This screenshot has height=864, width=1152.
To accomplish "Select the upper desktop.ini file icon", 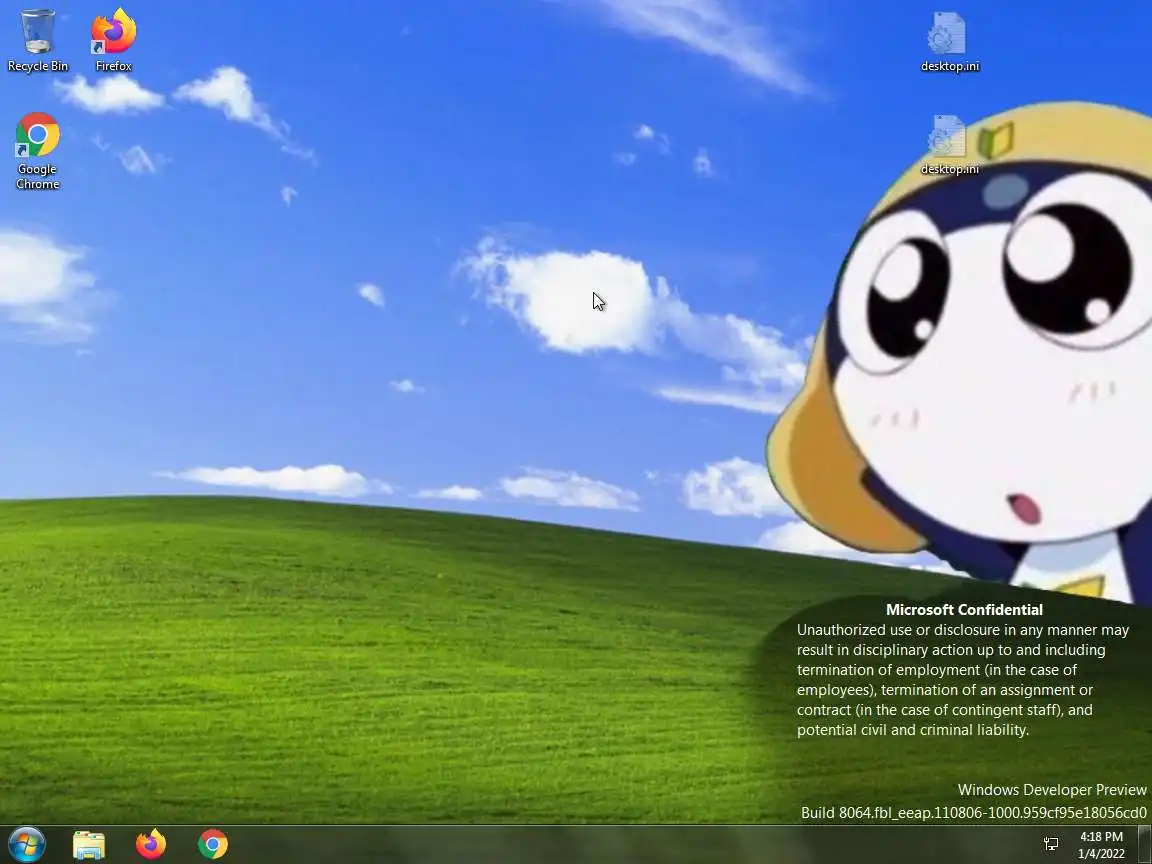I will pyautogui.click(x=949, y=41).
